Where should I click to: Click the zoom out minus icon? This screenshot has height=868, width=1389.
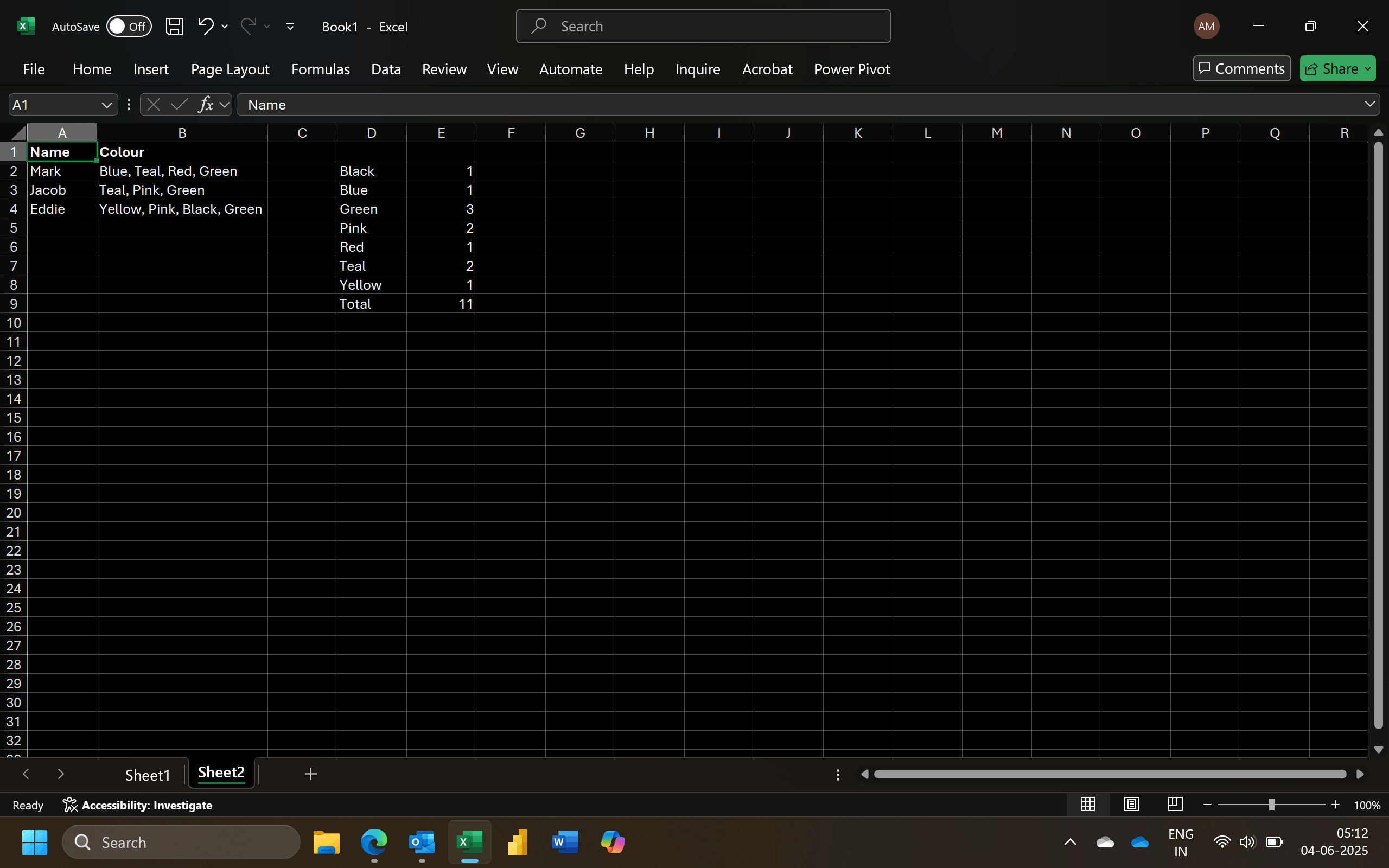tap(1207, 805)
